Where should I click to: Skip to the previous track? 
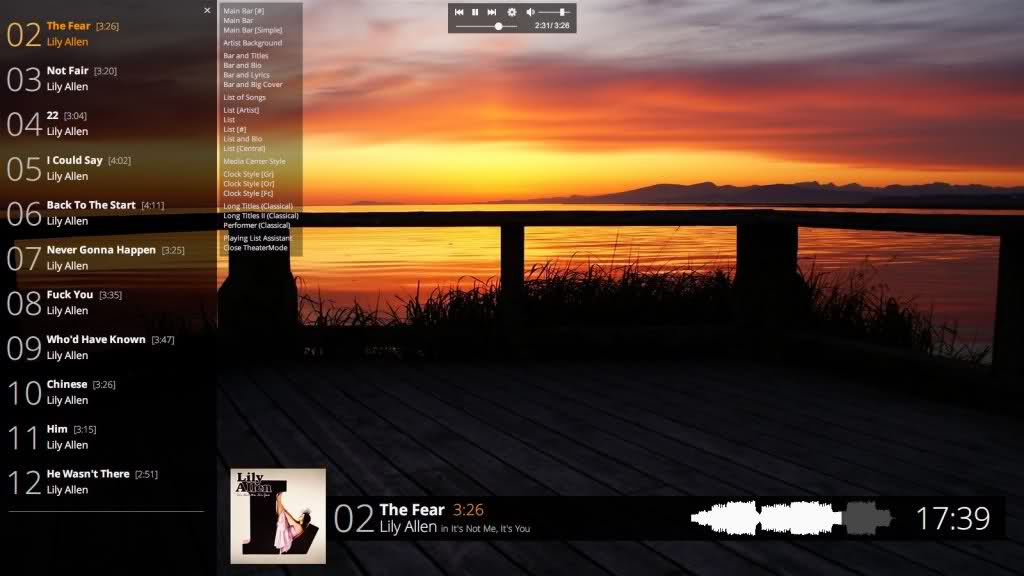click(459, 12)
